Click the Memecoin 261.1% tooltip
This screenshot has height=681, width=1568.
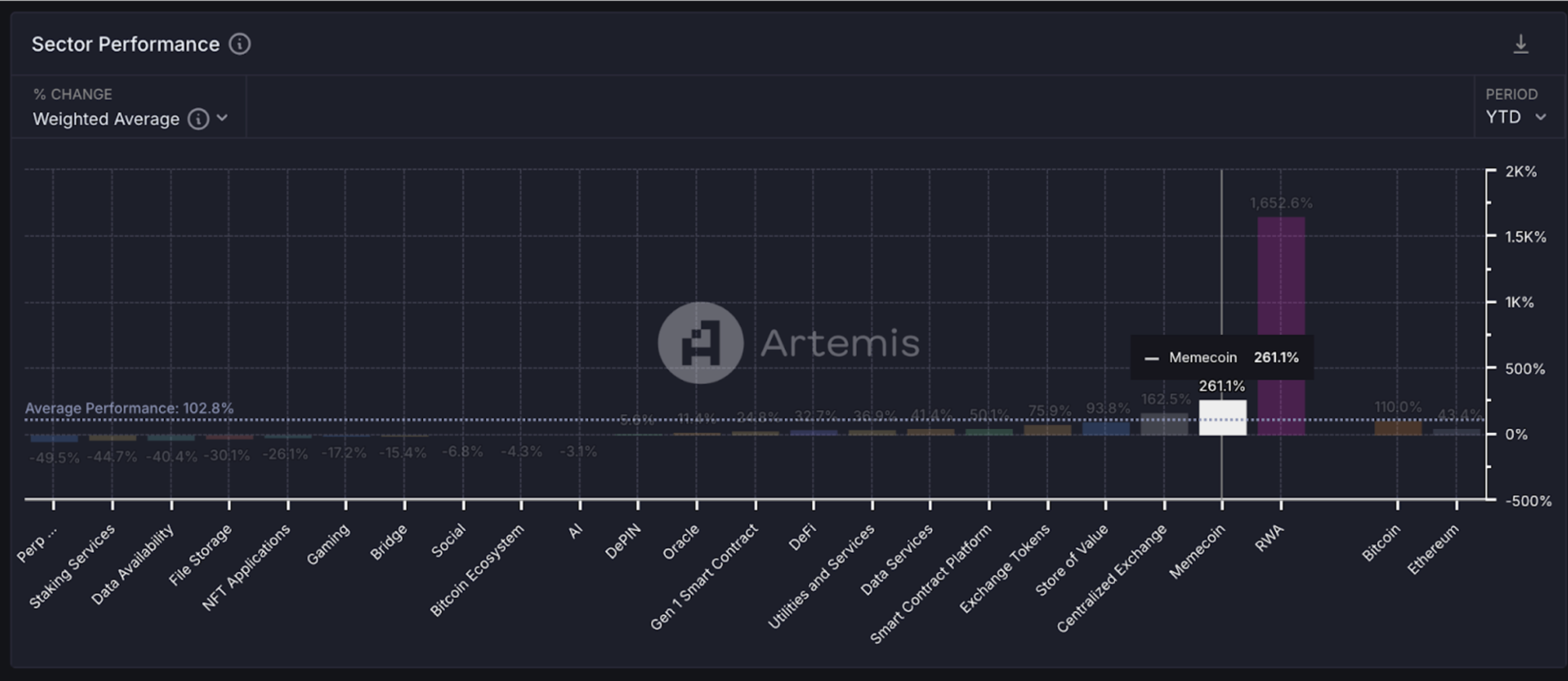[x=1222, y=357]
